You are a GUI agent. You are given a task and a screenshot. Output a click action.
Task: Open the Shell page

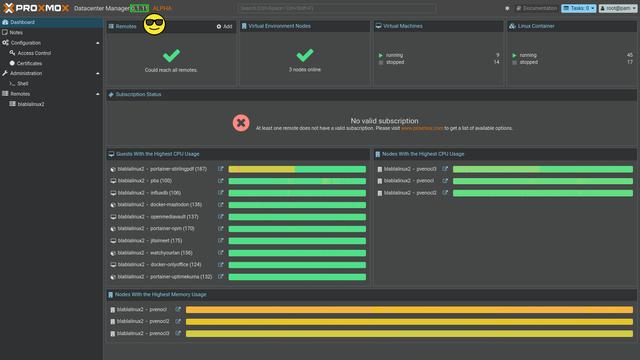(51, 84)
